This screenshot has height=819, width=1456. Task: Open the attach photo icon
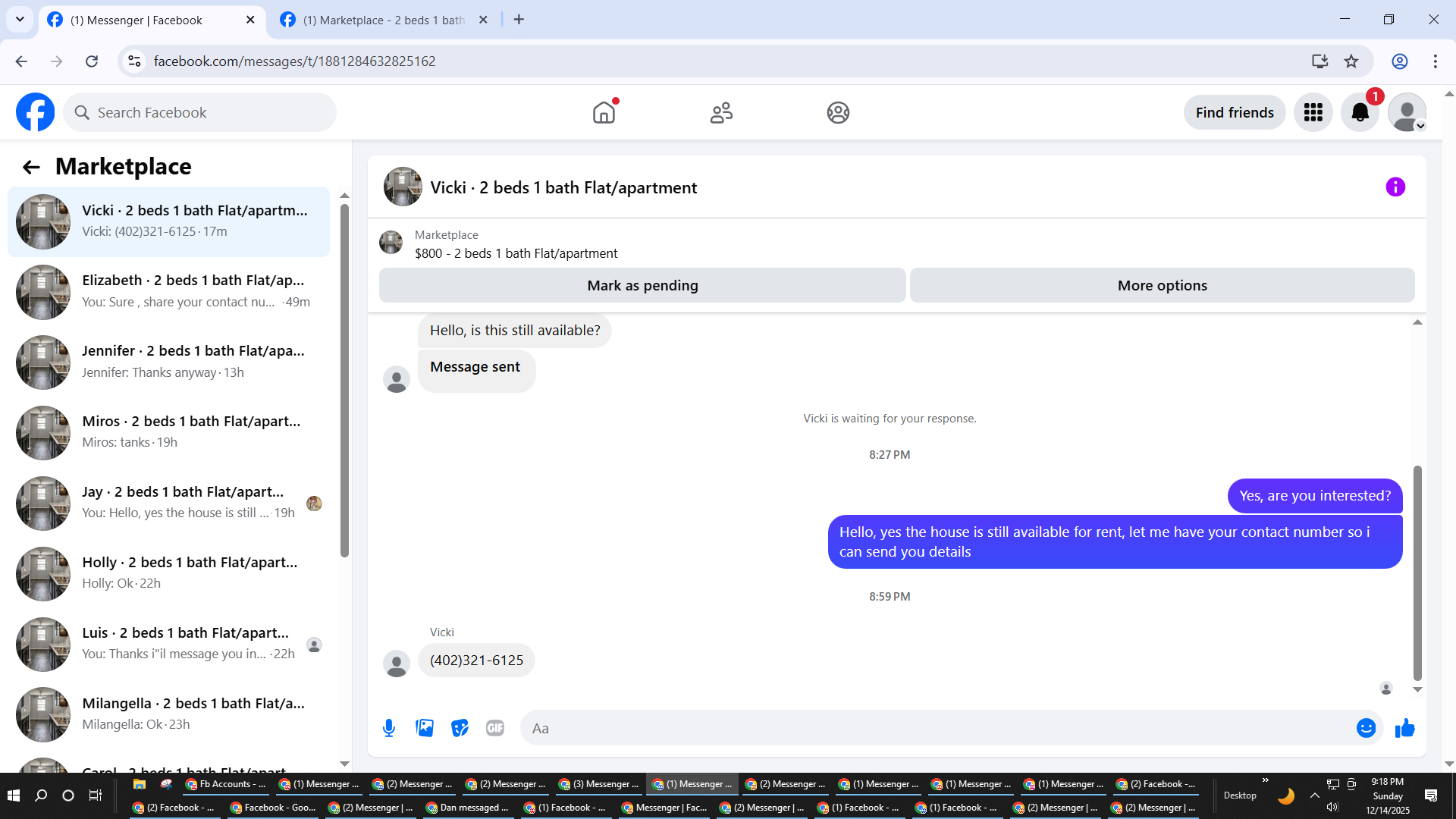[x=425, y=728]
